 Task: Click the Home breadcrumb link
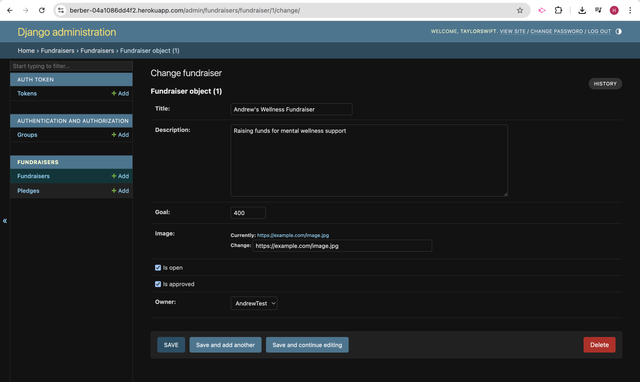[x=26, y=51]
